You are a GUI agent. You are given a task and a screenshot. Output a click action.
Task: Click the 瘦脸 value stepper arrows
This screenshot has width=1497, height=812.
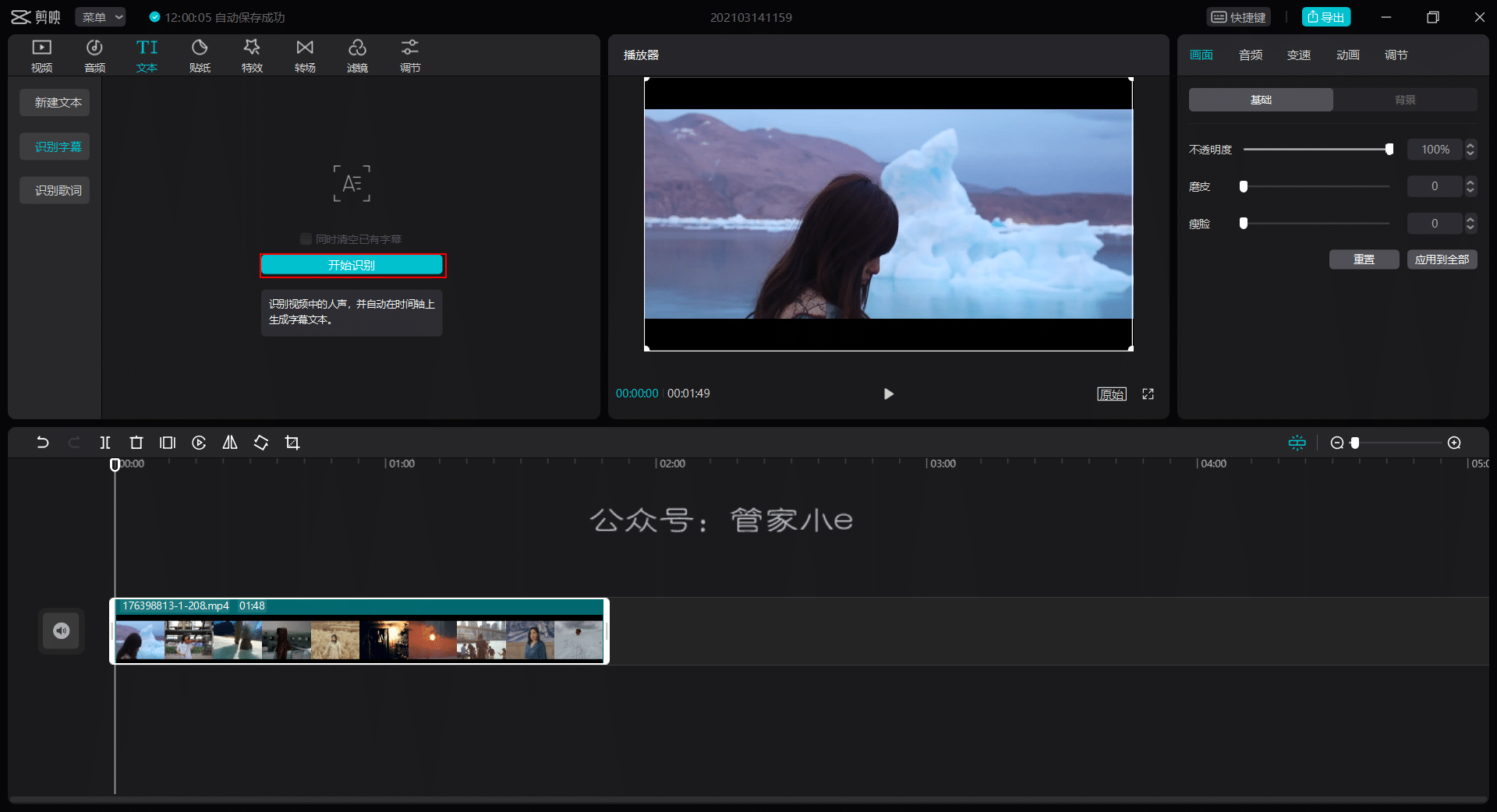click(1470, 224)
